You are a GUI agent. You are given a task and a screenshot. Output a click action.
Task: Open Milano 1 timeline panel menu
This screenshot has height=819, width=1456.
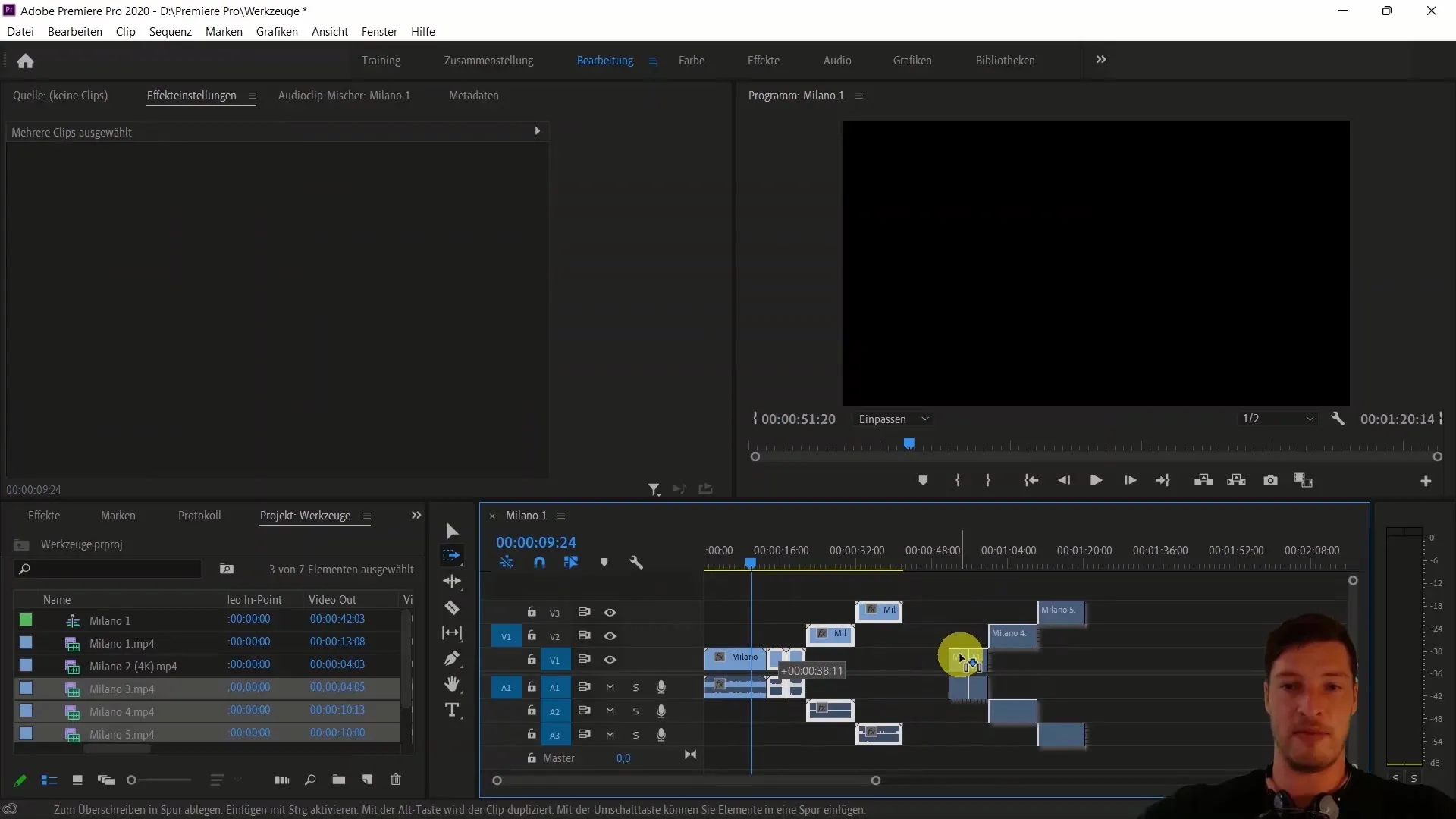[561, 516]
